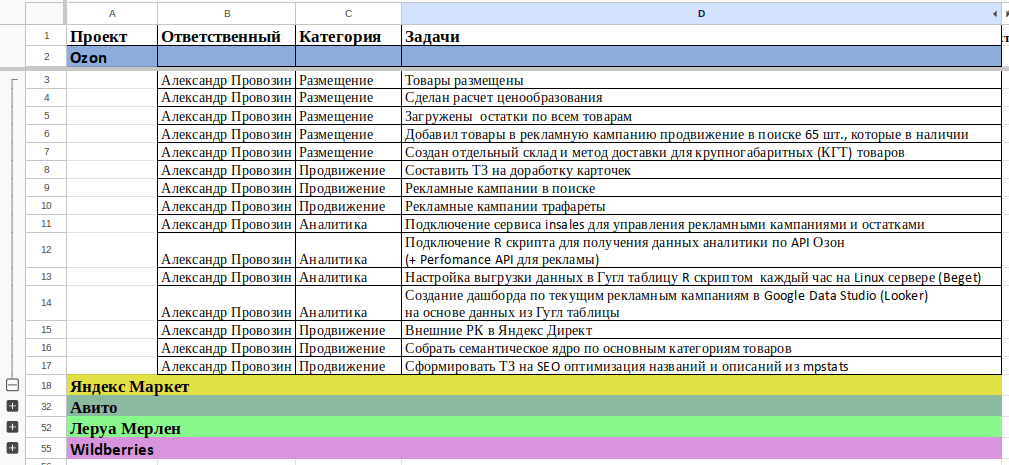Click row 8 Продвижение category cell
1009x465 pixels.
[x=348, y=170]
